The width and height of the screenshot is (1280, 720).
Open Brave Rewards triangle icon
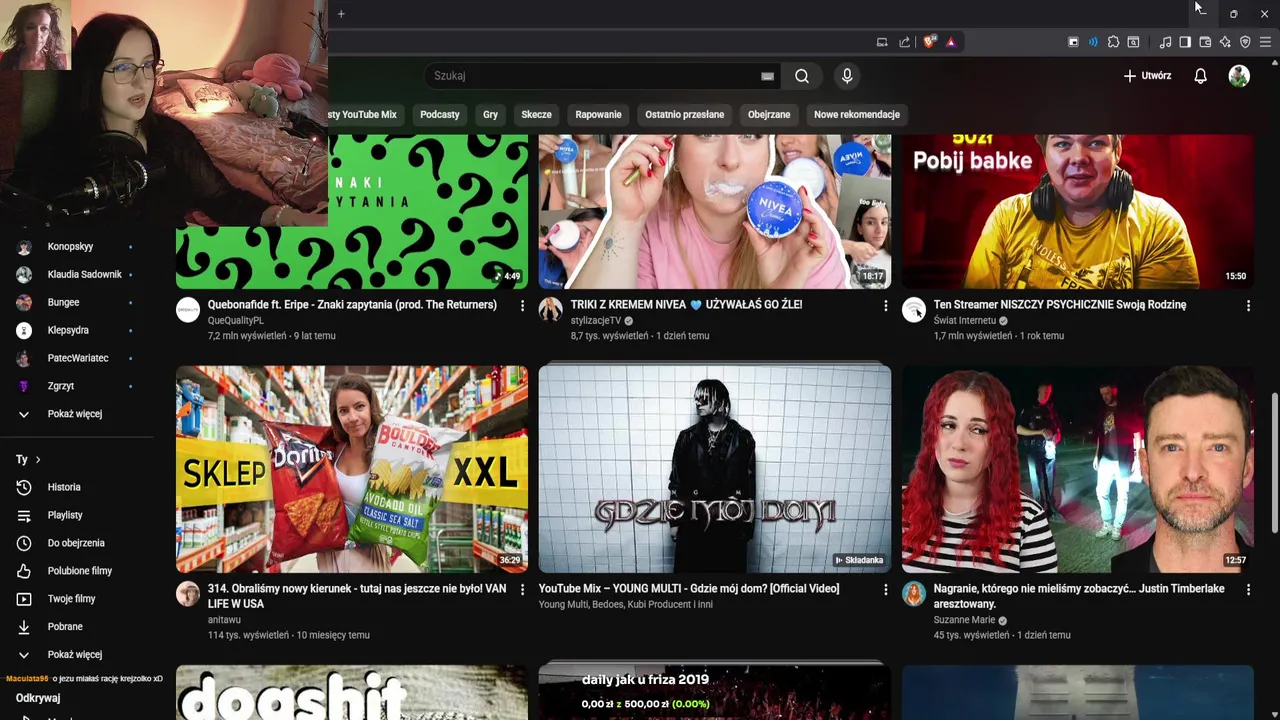click(950, 42)
